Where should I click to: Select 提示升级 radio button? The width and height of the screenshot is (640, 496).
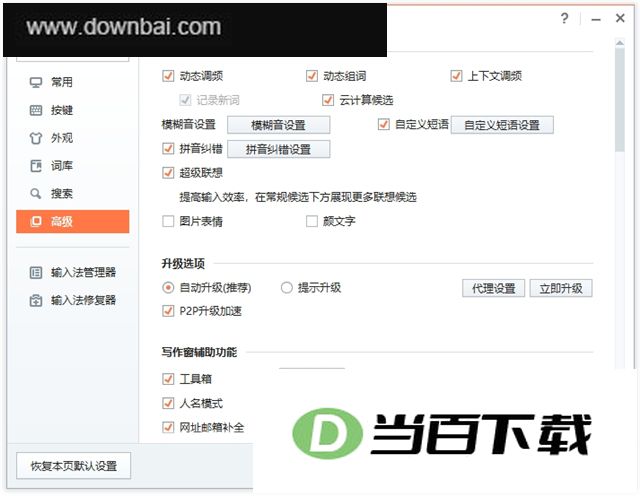pos(287,288)
